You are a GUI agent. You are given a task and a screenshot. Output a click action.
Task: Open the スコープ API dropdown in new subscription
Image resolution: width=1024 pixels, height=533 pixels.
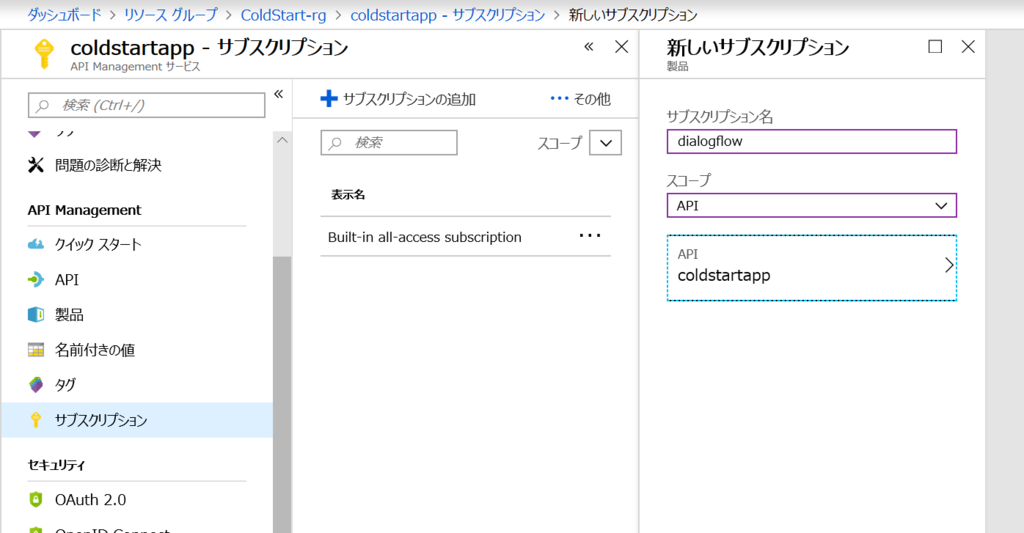[x=812, y=206]
